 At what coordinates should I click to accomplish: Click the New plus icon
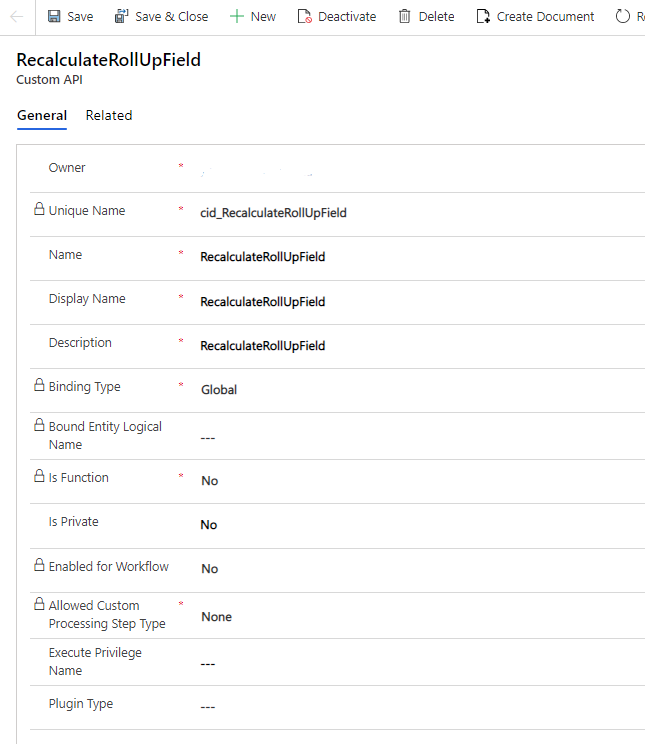click(236, 17)
